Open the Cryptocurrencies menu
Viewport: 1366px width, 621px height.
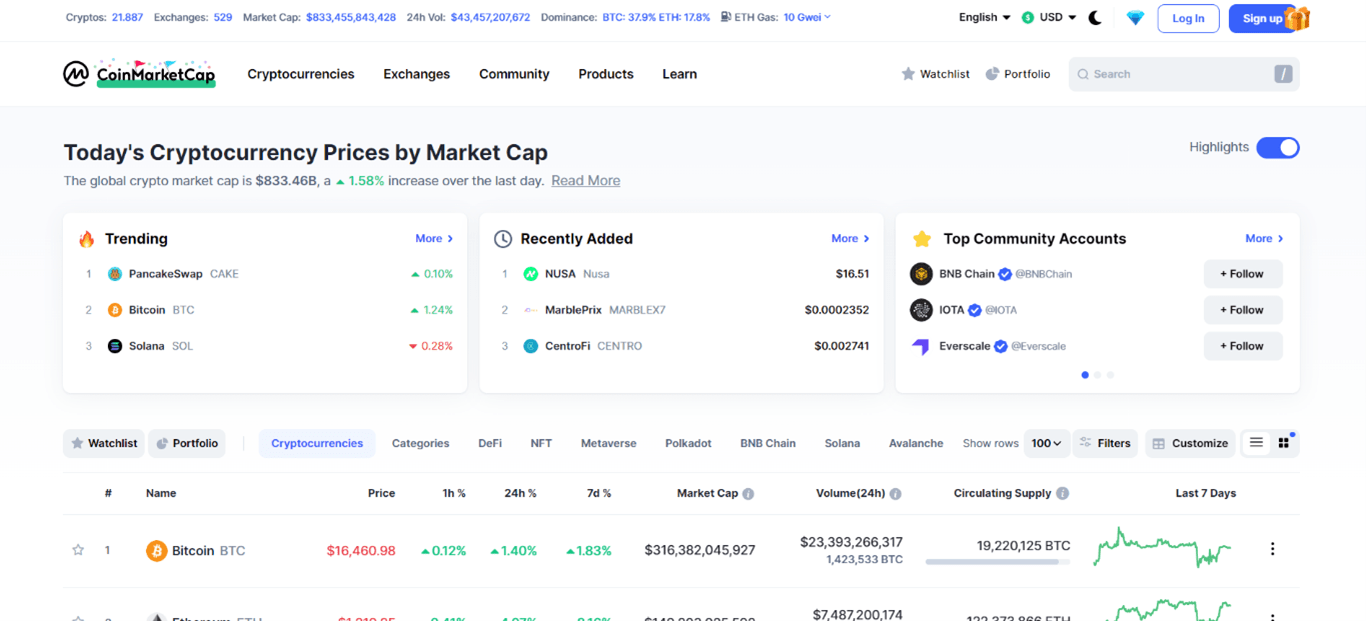click(301, 74)
